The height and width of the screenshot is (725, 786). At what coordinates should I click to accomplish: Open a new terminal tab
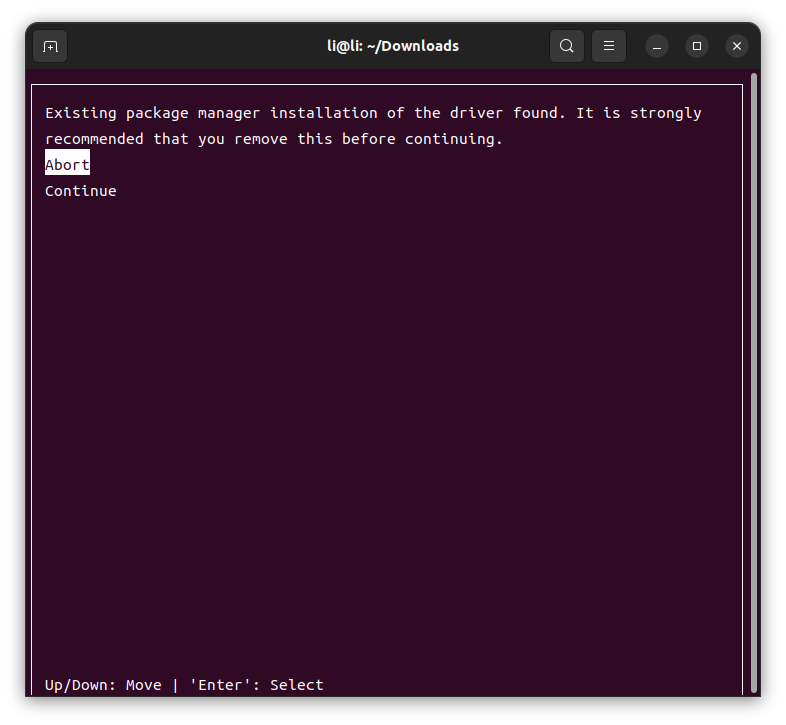[50, 46]
